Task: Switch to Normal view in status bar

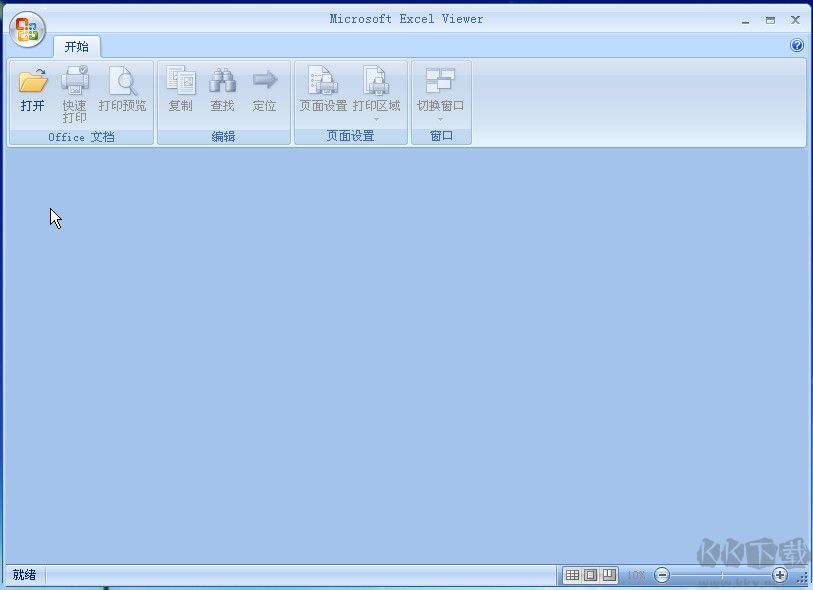Action: (573, 574)
